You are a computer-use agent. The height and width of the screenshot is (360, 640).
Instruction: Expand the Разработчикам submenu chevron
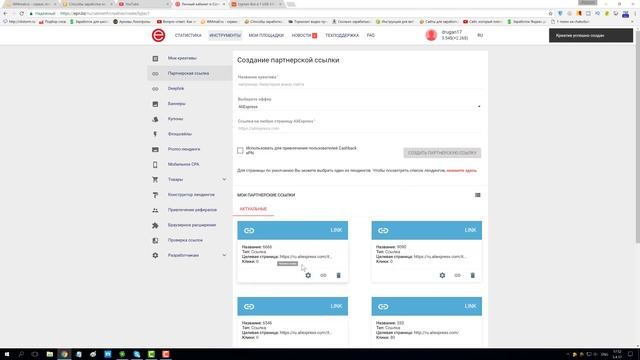click(x=224, y=256)
